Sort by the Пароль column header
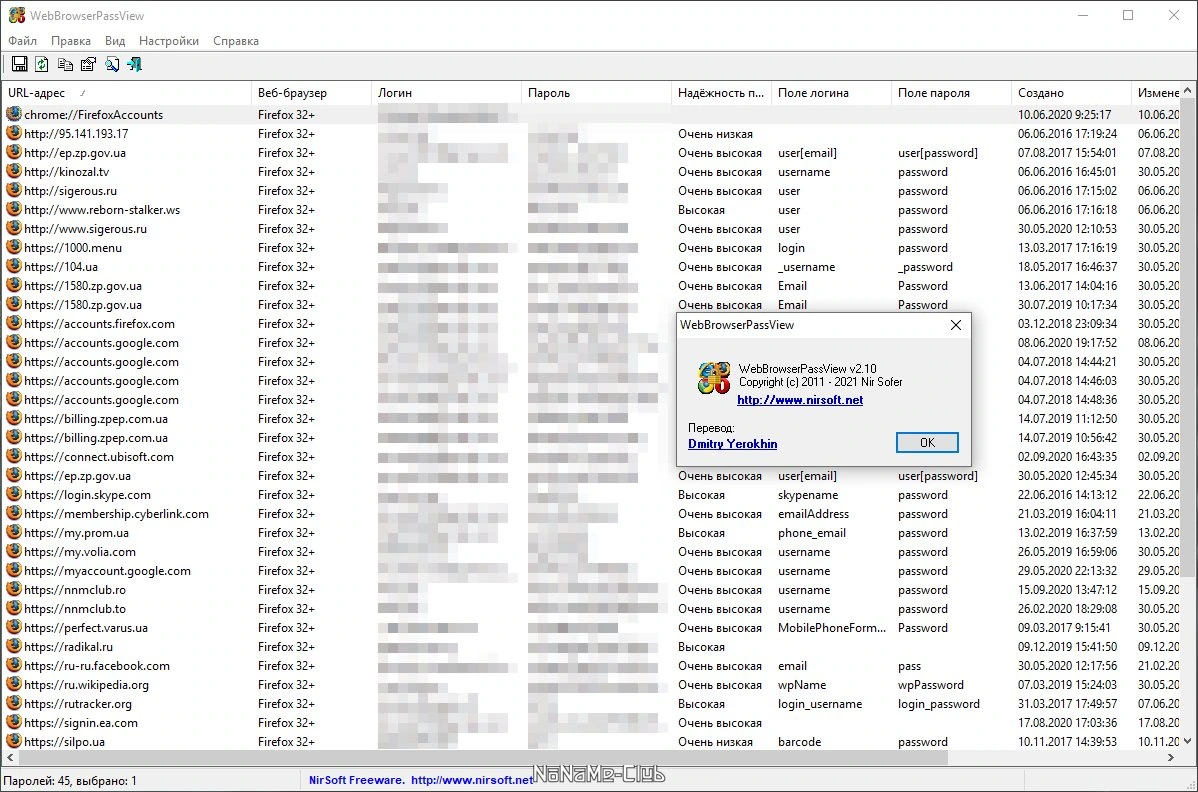1198x792 pixels. click(x=596, y=92)
